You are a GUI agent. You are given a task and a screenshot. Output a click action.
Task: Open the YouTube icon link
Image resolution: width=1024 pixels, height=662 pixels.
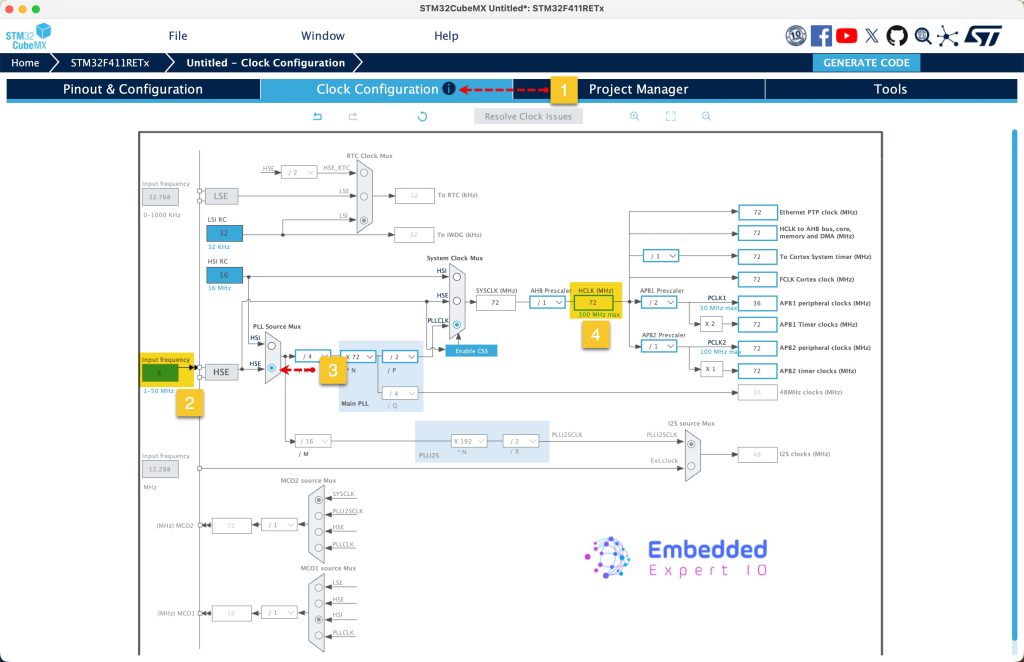tap(846, 36)
